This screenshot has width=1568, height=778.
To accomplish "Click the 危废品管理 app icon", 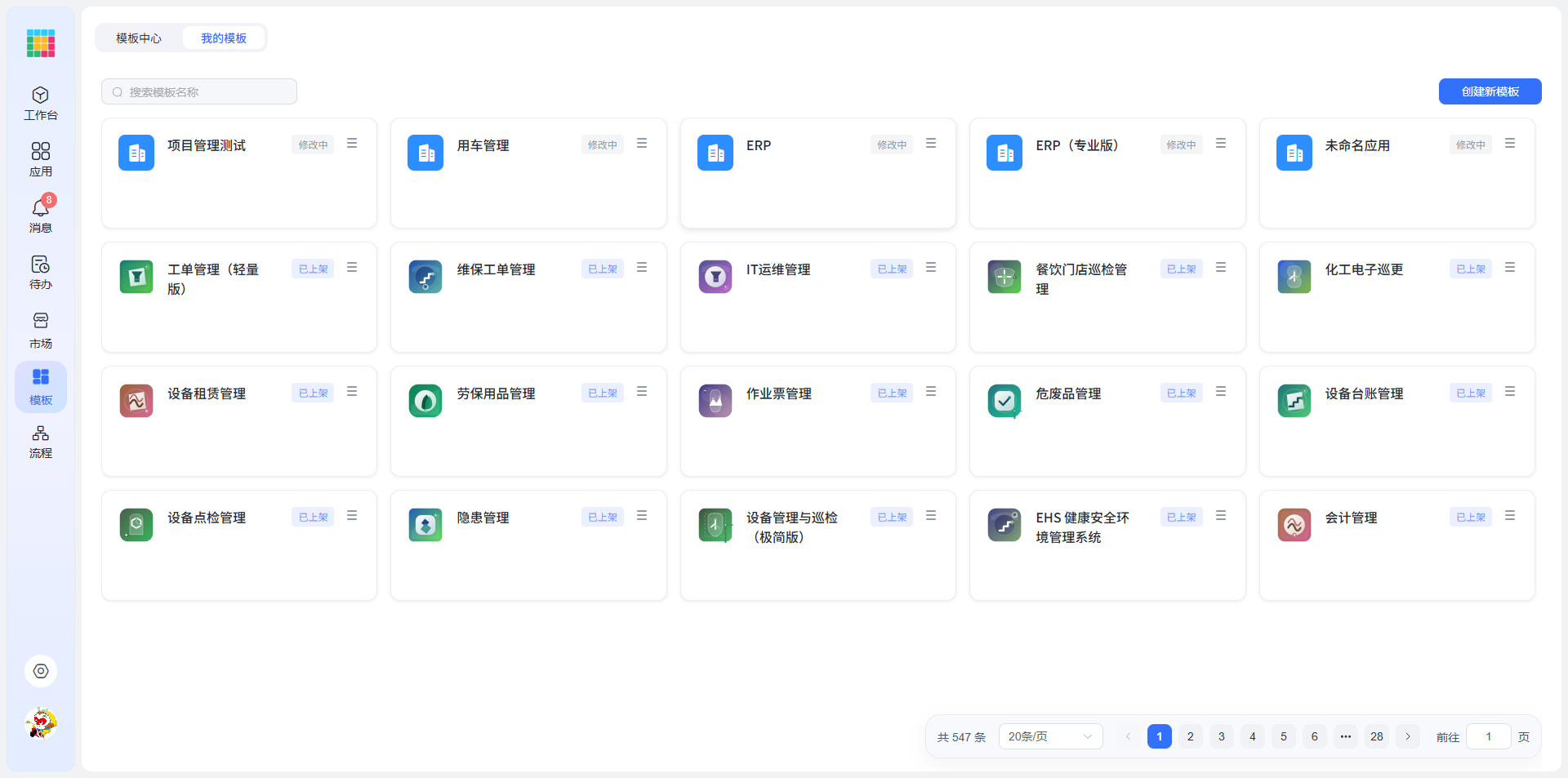I will pyautogui.click(x=1004, y=401).
